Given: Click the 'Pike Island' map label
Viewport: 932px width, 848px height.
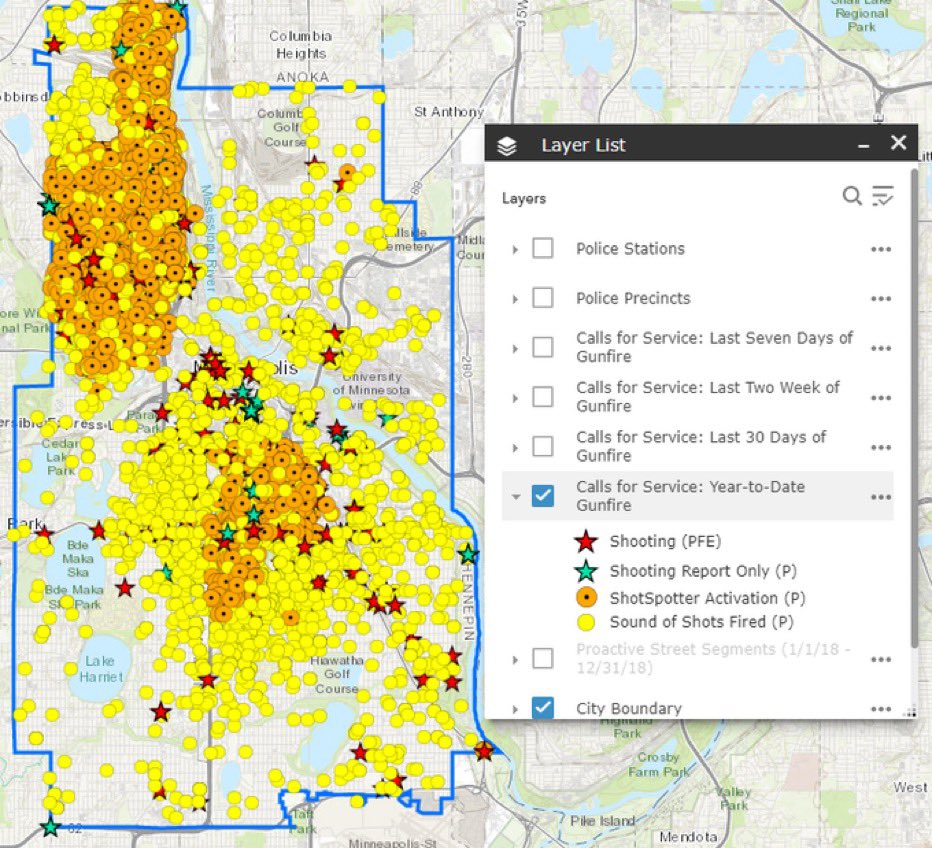Looking at the screenshot, I should [x=602, y=821].
